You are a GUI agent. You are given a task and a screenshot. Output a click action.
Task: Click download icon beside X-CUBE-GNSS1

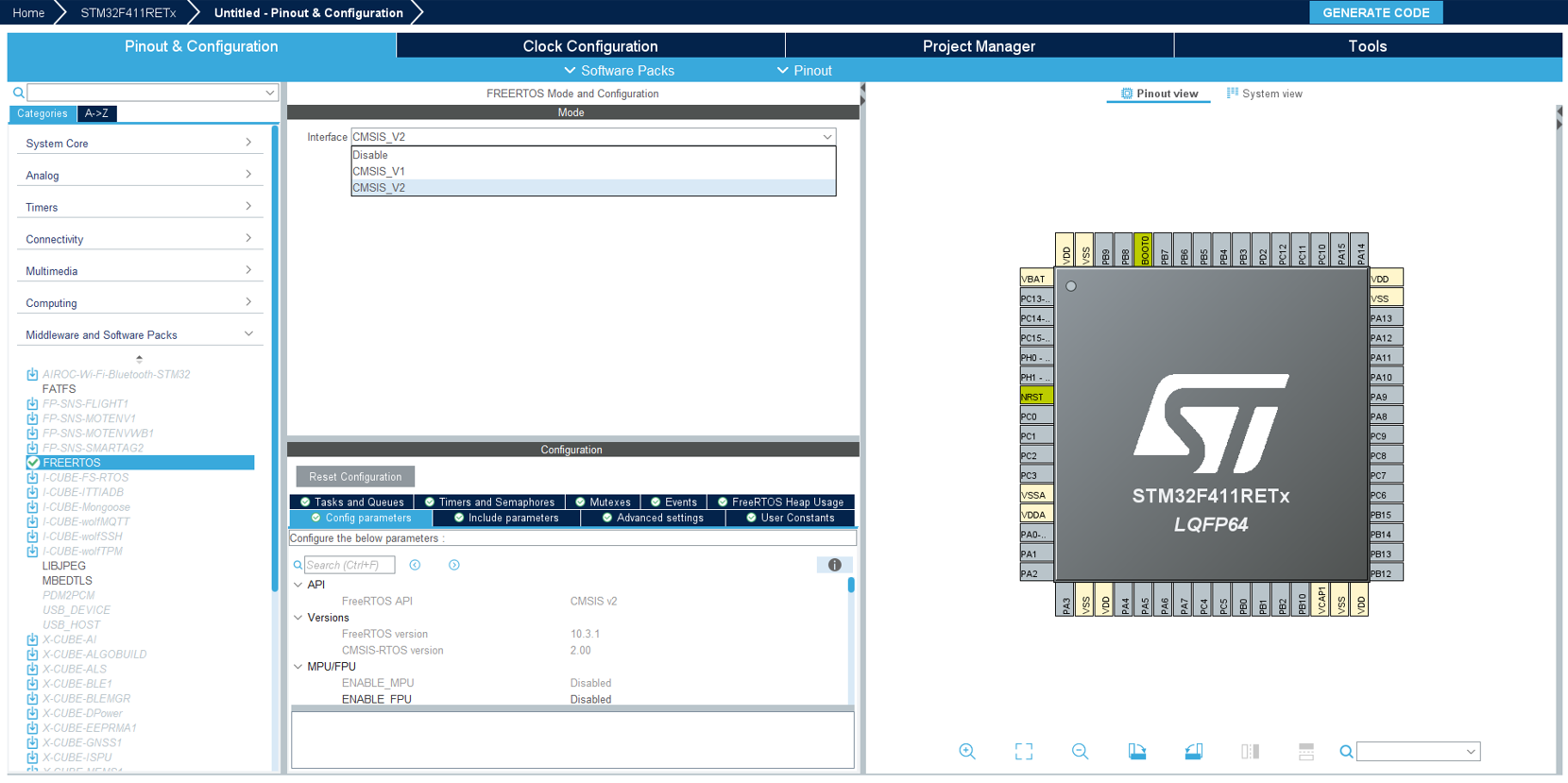32,742
